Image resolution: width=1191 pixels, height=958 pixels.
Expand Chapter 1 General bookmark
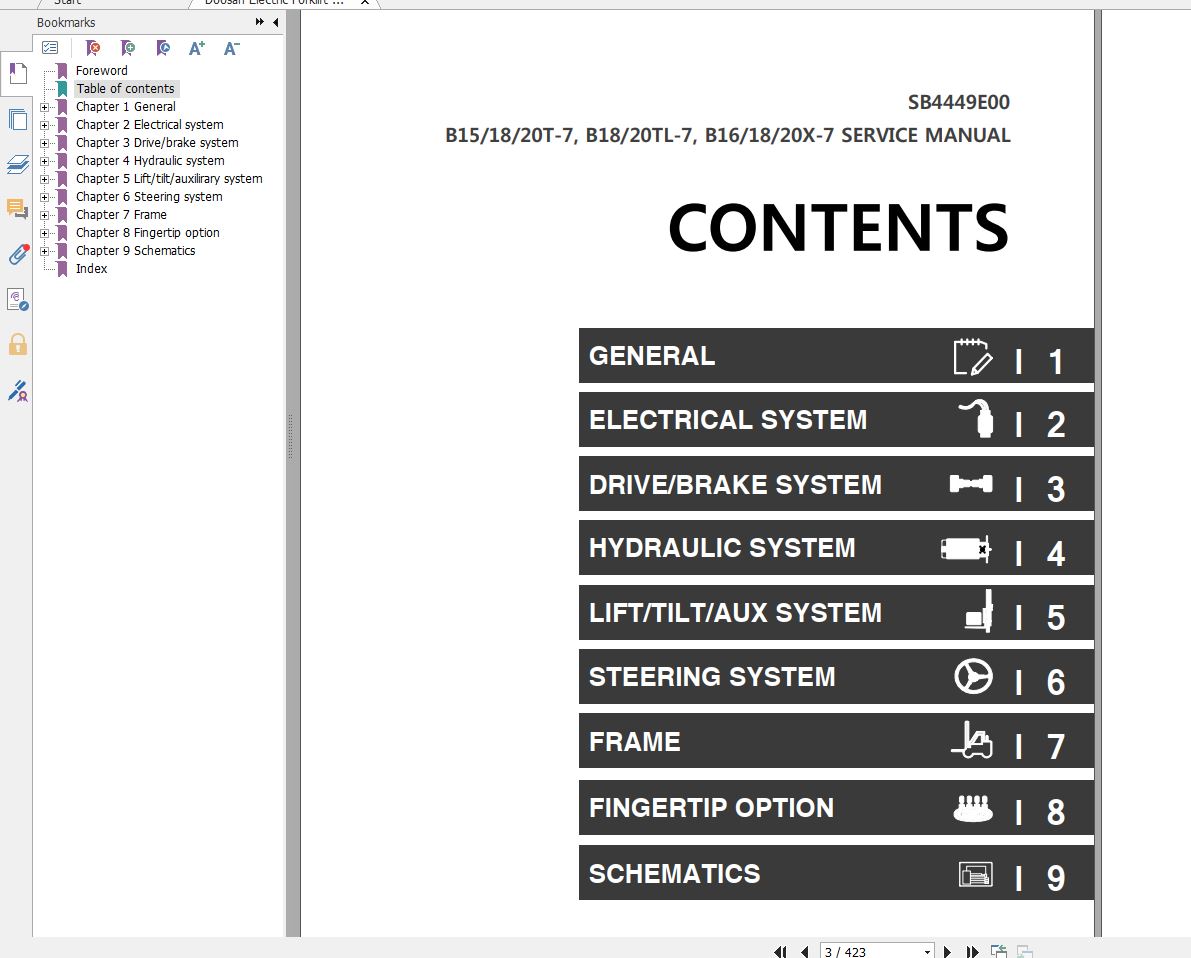pyautogui.click(x=44, y=107)
